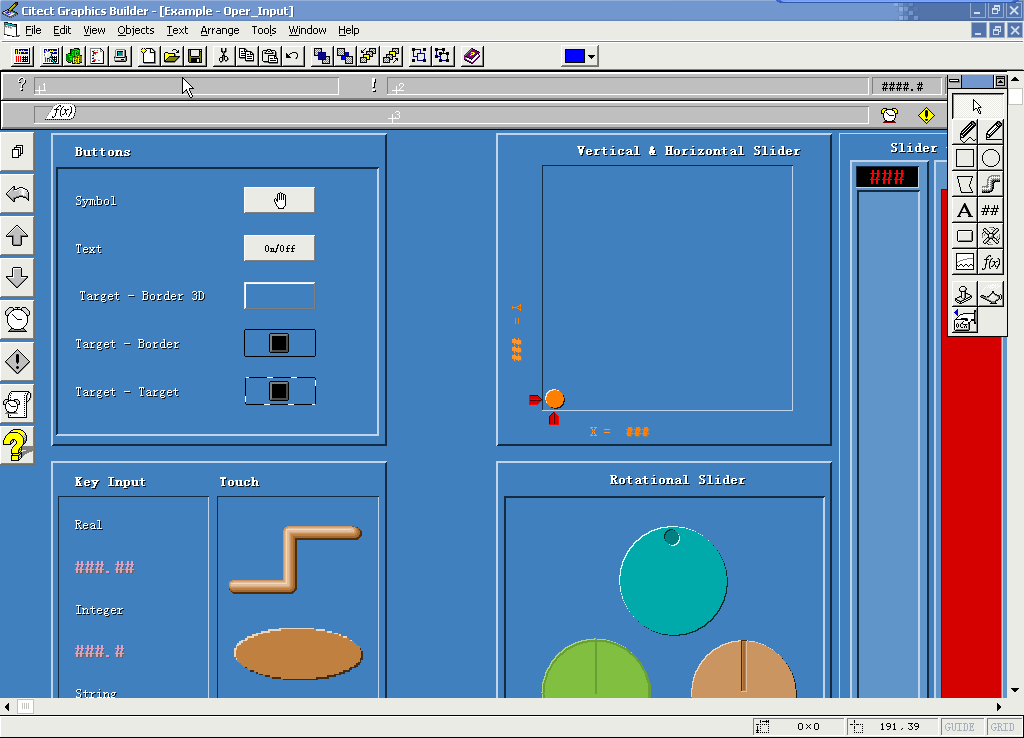1024x738 pixels.
Task: Click the left sidebar back arrow button
Action: pyautogui.click(x=18, y=194)
